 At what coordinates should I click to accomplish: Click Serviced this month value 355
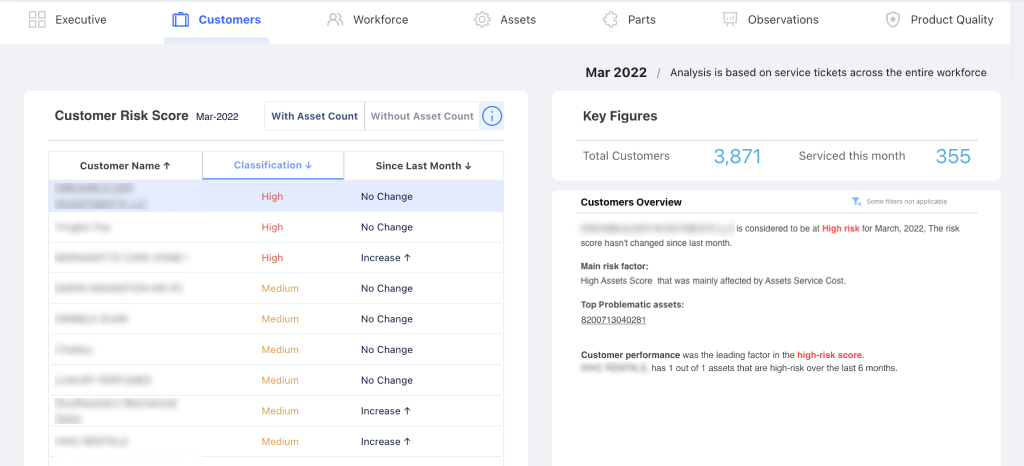coord(952,156)
